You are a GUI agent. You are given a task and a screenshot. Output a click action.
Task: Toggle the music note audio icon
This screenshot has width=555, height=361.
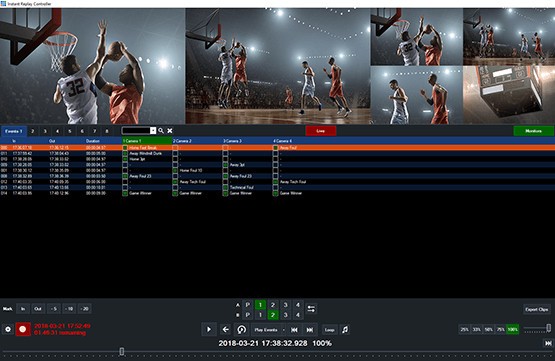coord(345,330)
